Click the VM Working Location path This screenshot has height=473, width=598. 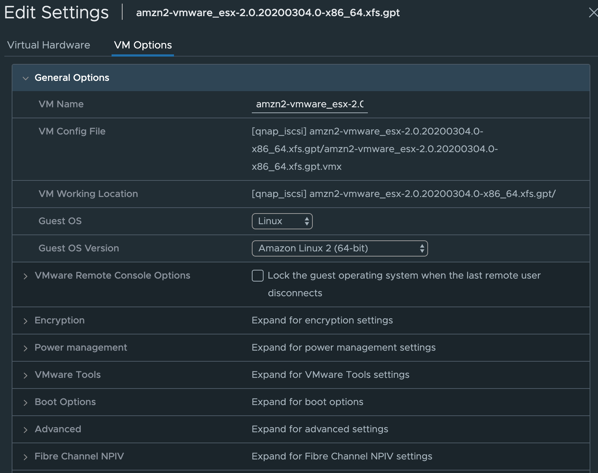click(403, 194)
